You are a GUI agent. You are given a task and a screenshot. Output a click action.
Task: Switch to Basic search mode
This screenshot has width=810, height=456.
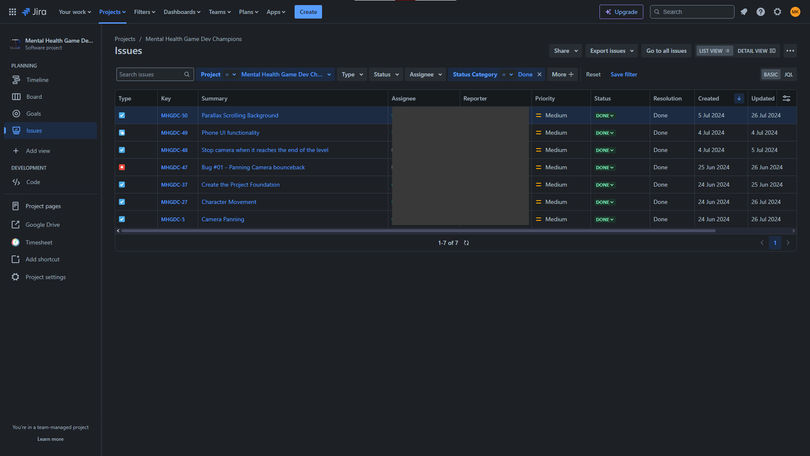tap(770, 74)
